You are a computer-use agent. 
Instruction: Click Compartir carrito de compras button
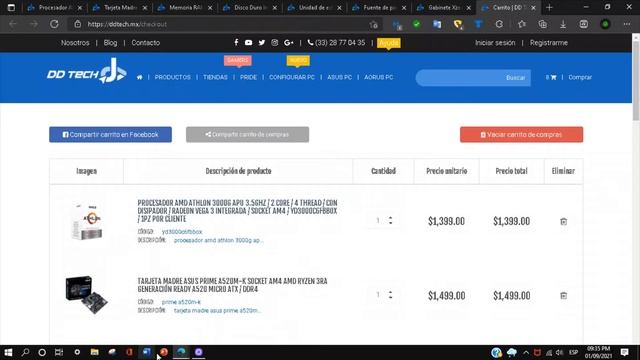247,134
